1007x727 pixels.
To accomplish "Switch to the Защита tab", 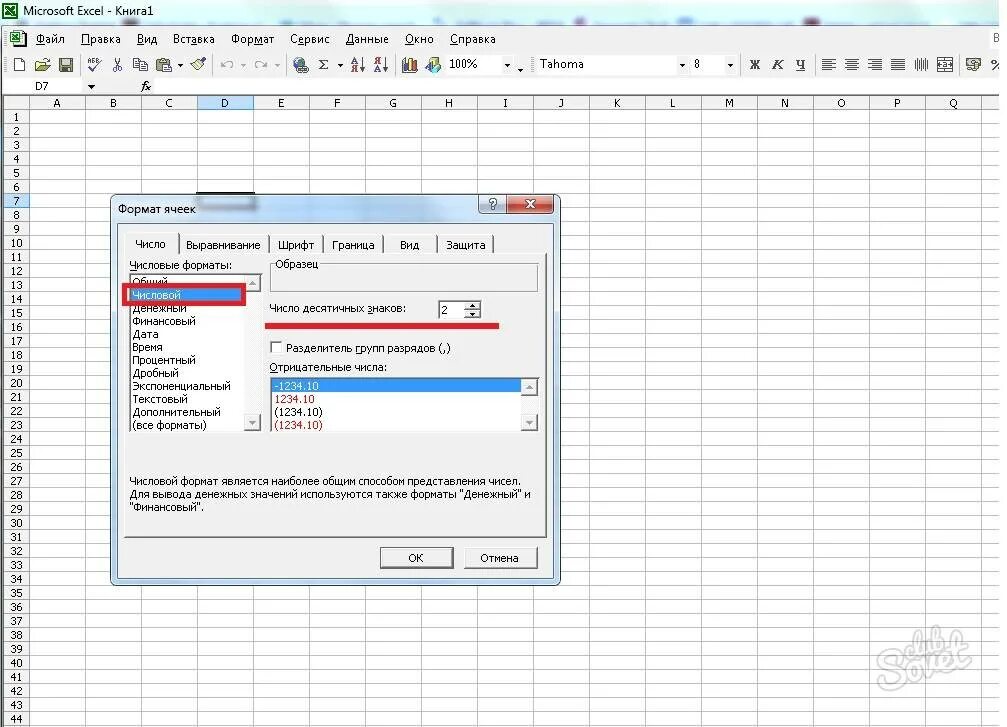I will click(466, 245).
